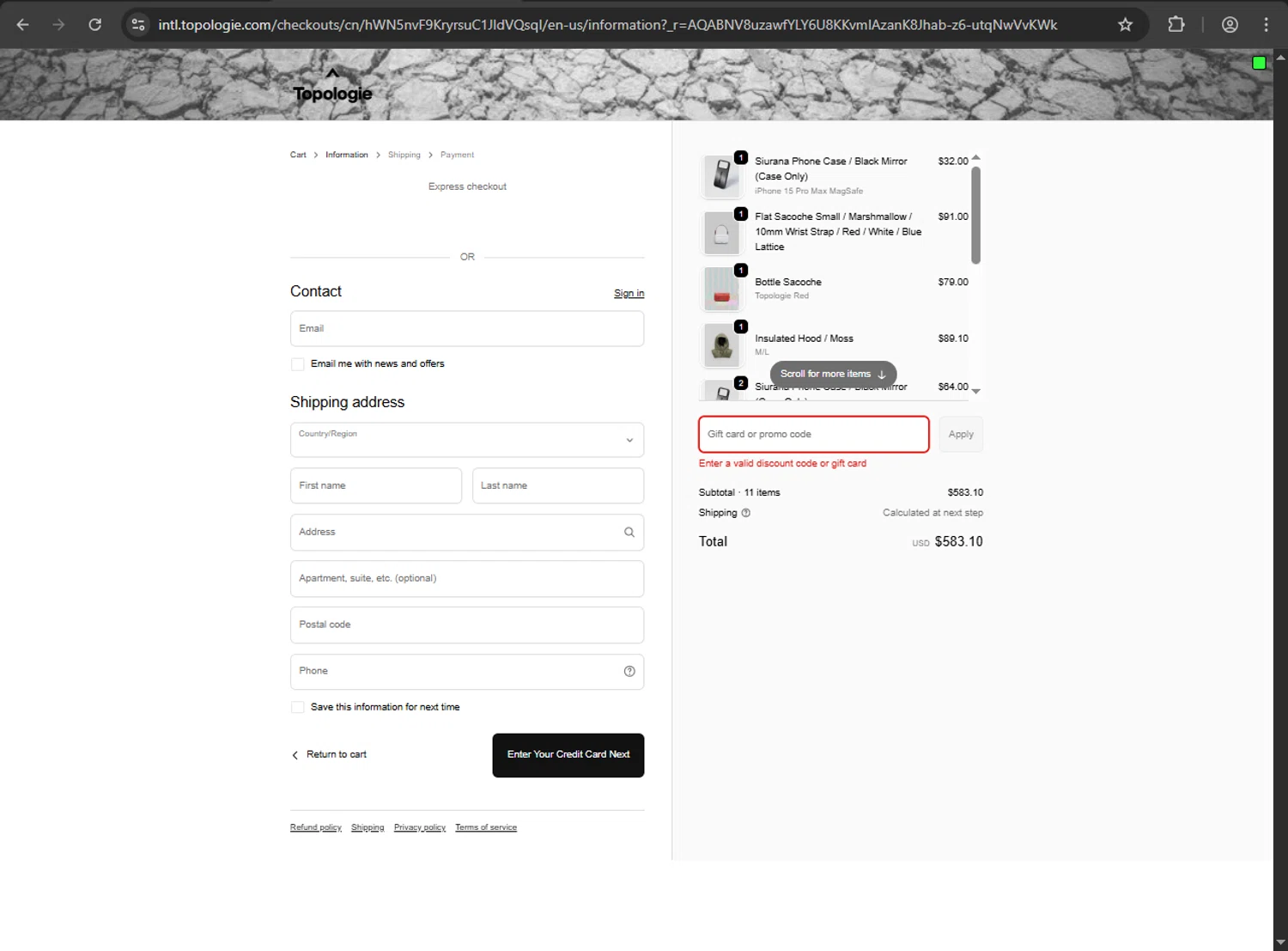Screen dimensions: 1288x951
Task: Click the Payment breadcrumb step
Action: coord(457,155)
